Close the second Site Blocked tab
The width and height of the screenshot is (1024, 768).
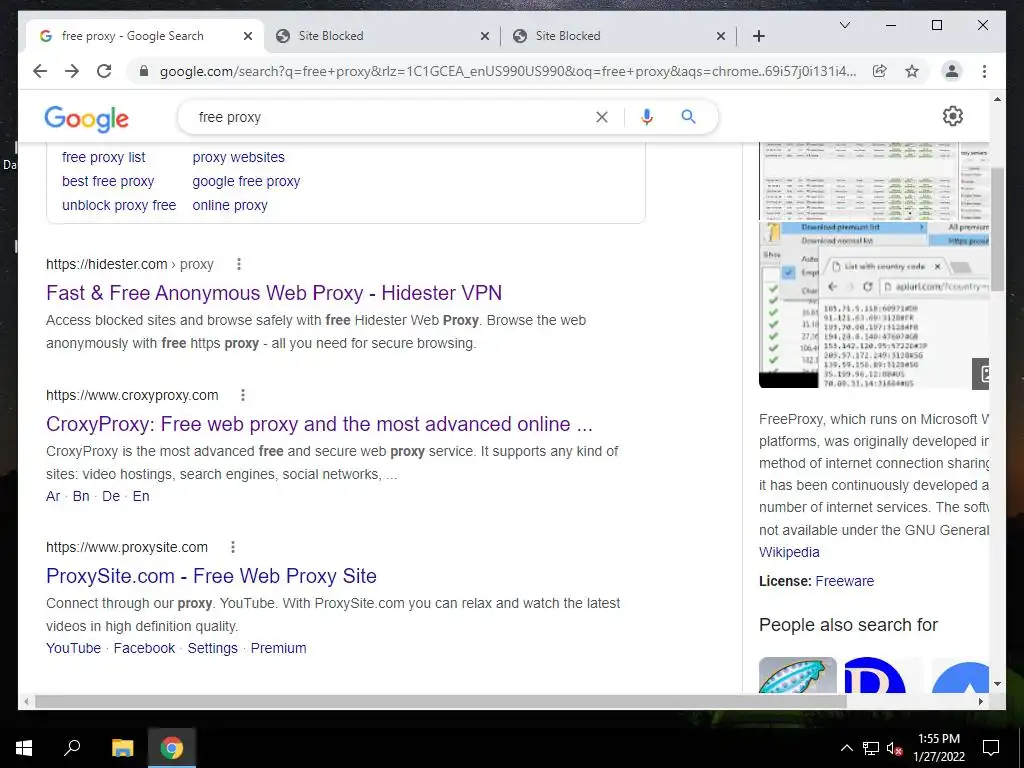pyautogui.click(x=721, y=36)
